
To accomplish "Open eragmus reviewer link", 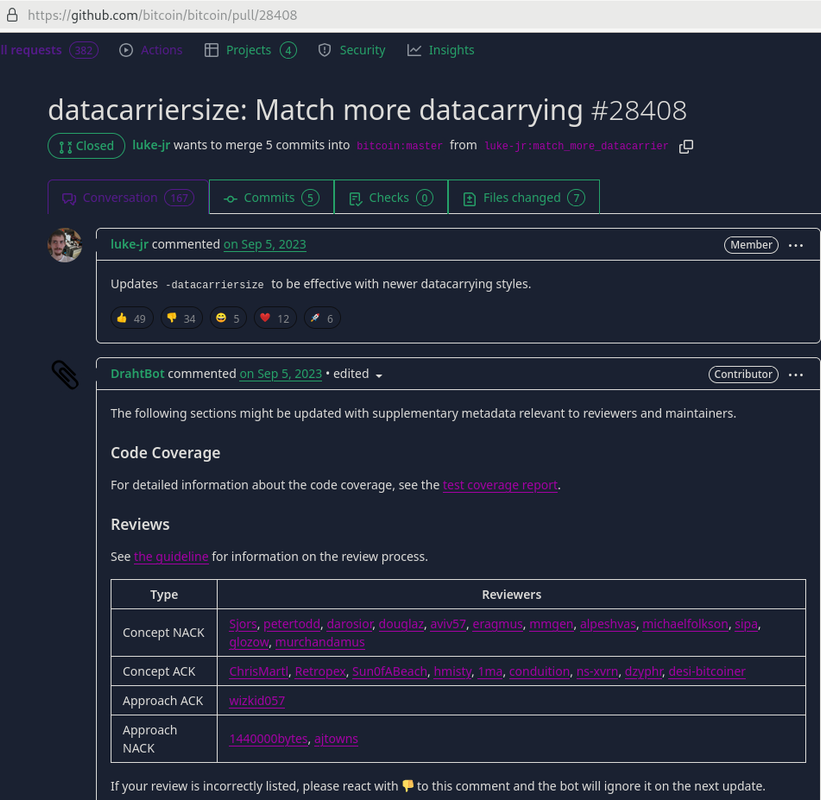I will pos(497,624).
